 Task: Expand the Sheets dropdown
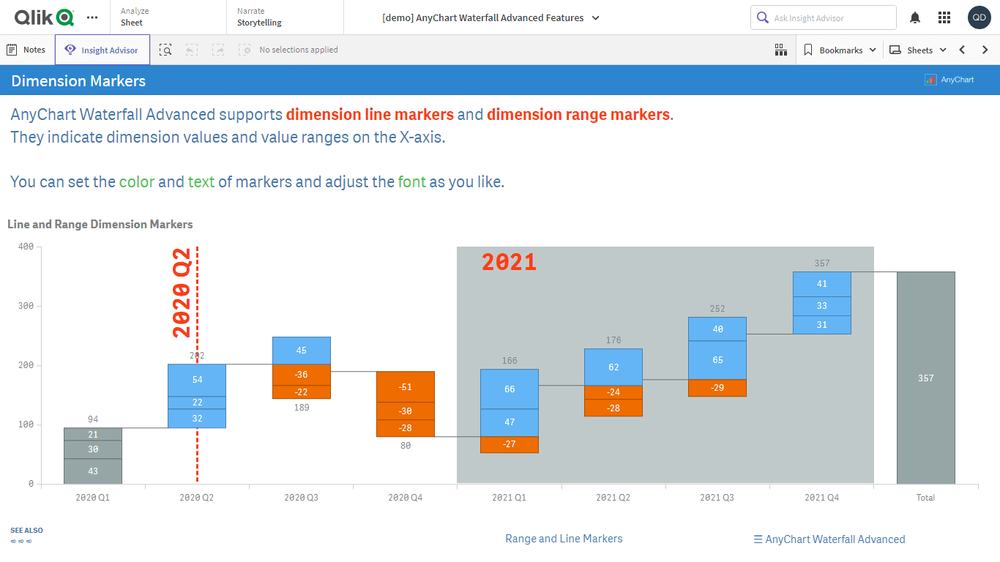pyautogui.click(x=918, y=50)
